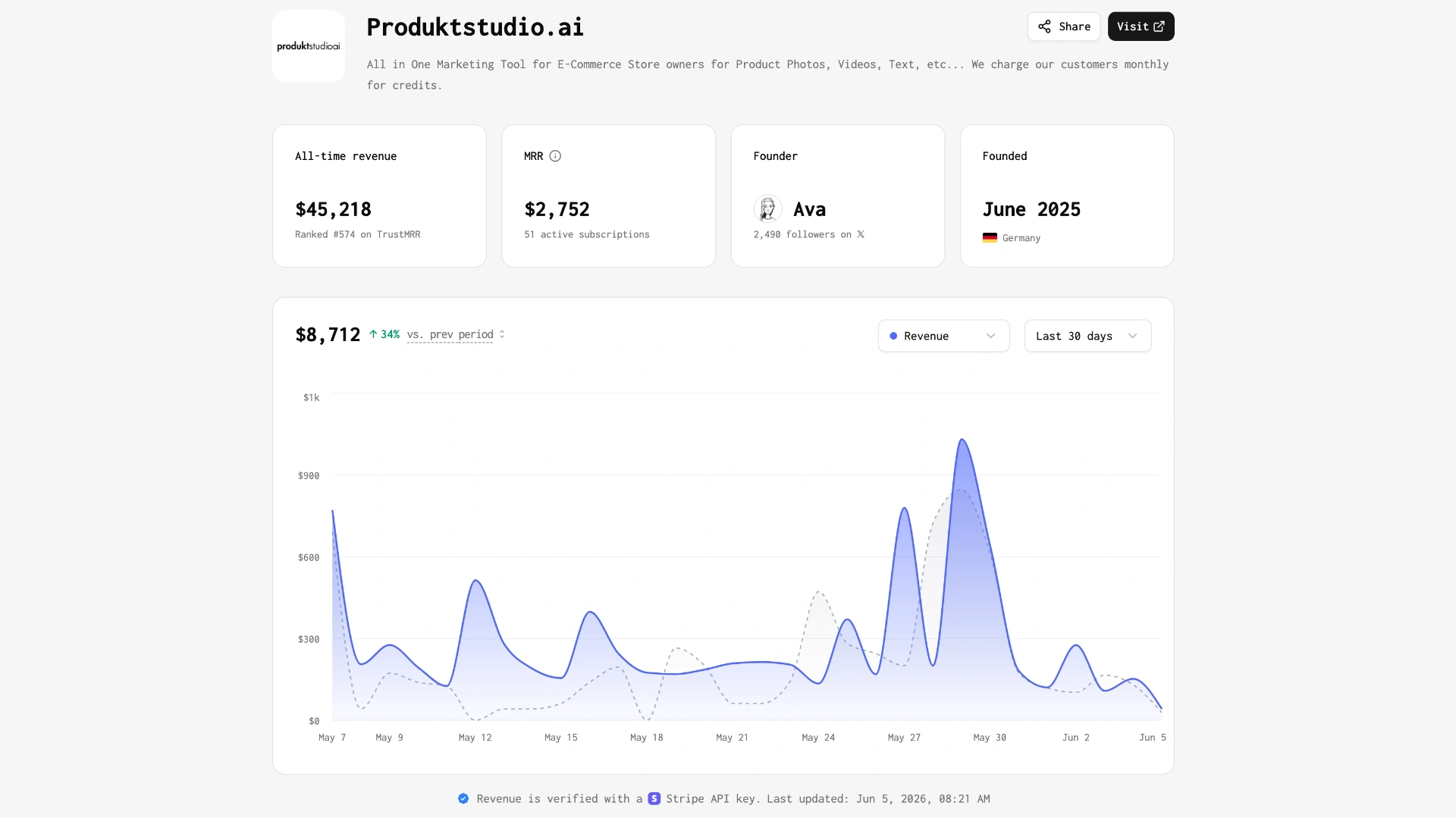Click the X logo after followers
1456x818 pixels.
(x=861, y=234)
